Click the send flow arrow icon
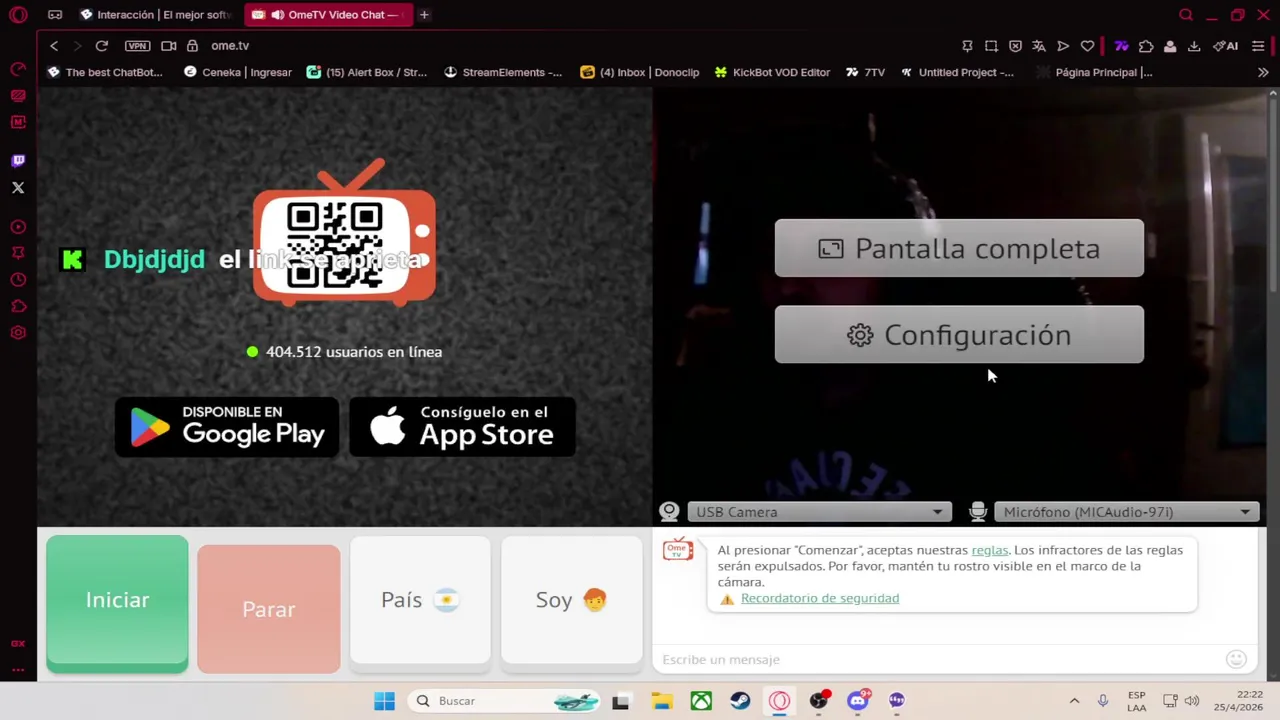1280x720 pixels. click(1063, 46)
